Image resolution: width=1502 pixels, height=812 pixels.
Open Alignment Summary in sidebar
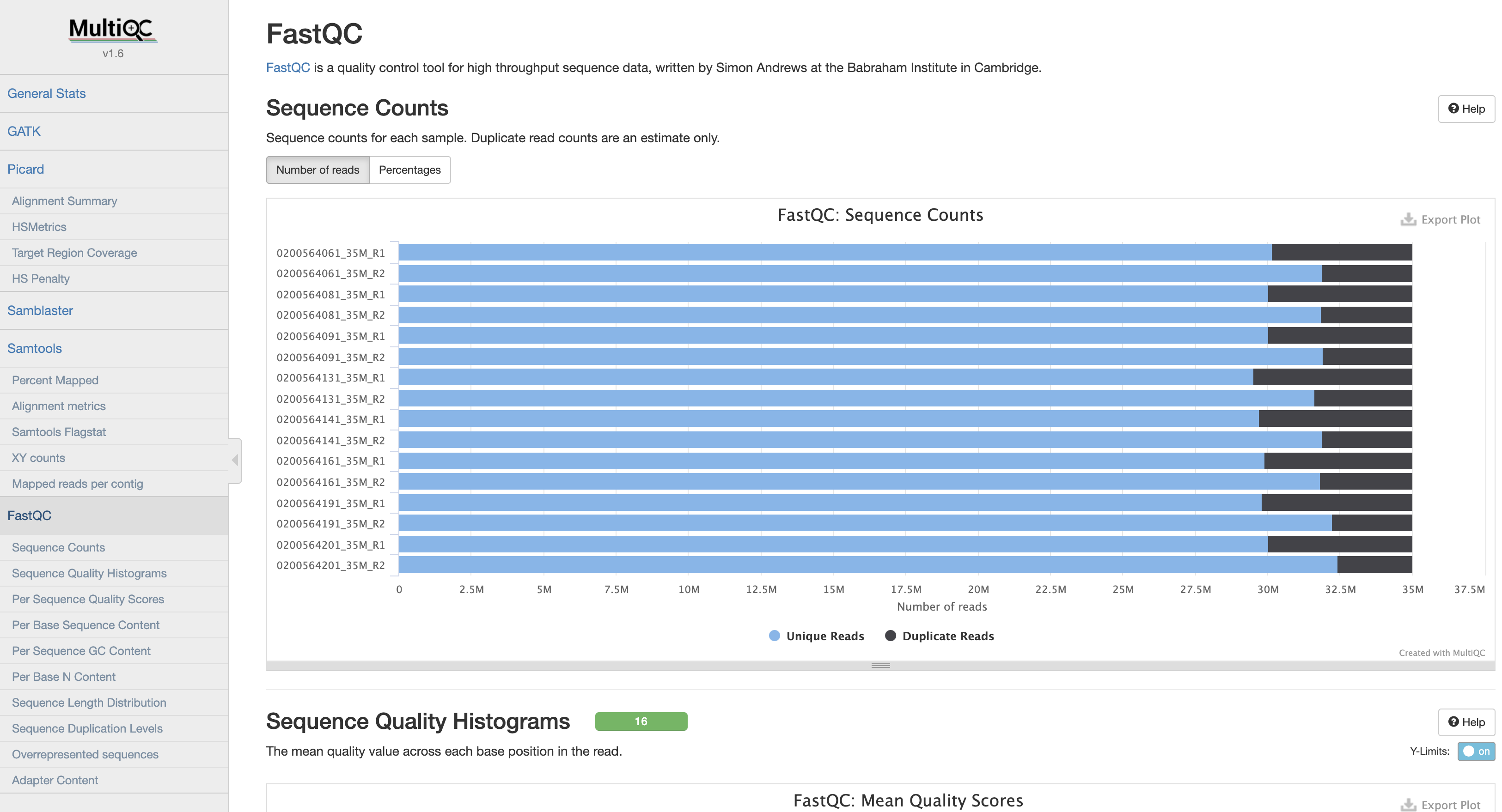click(x=114, y=201)
